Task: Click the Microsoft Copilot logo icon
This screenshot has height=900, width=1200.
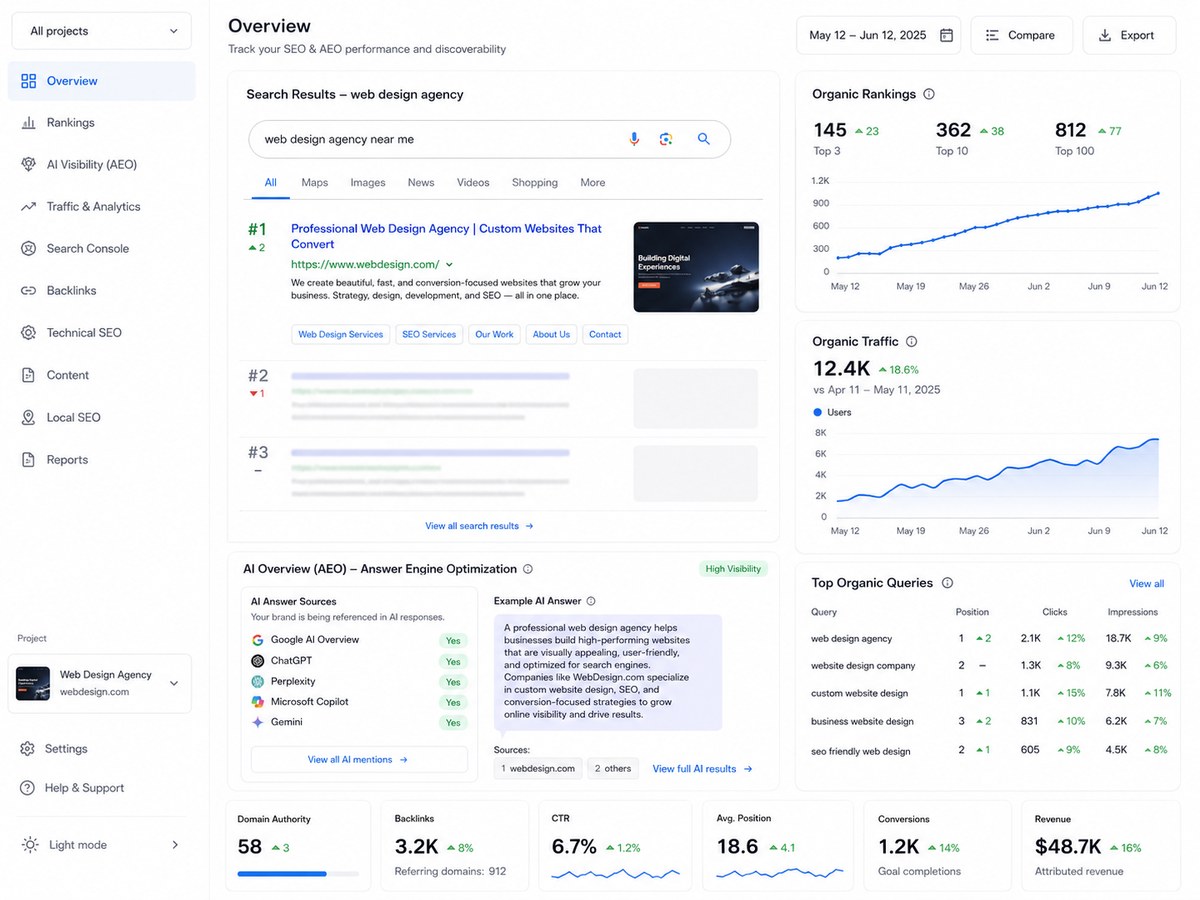Action: (258, 702)
